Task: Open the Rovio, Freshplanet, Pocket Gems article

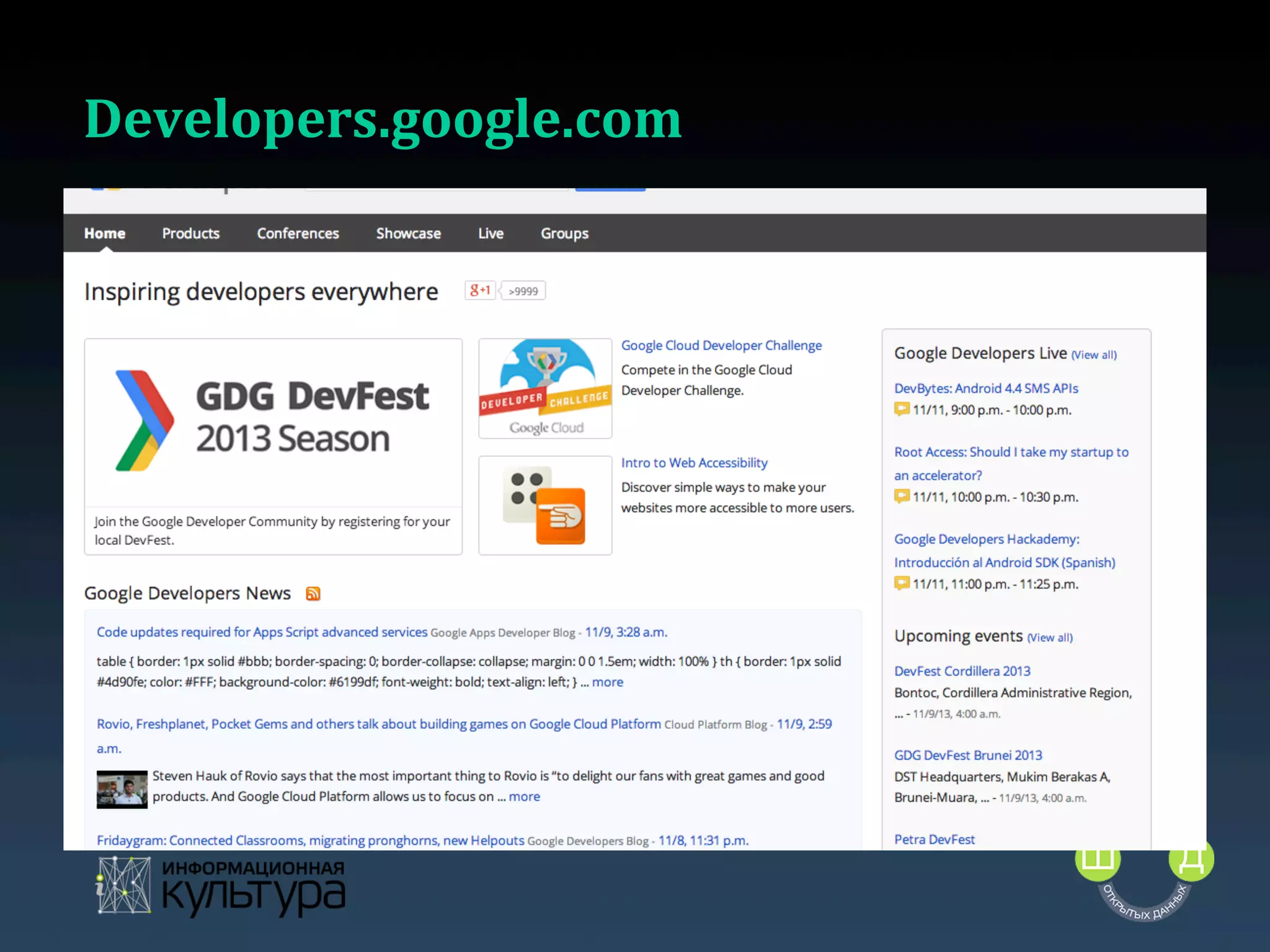Action: [x=379, y=725]
